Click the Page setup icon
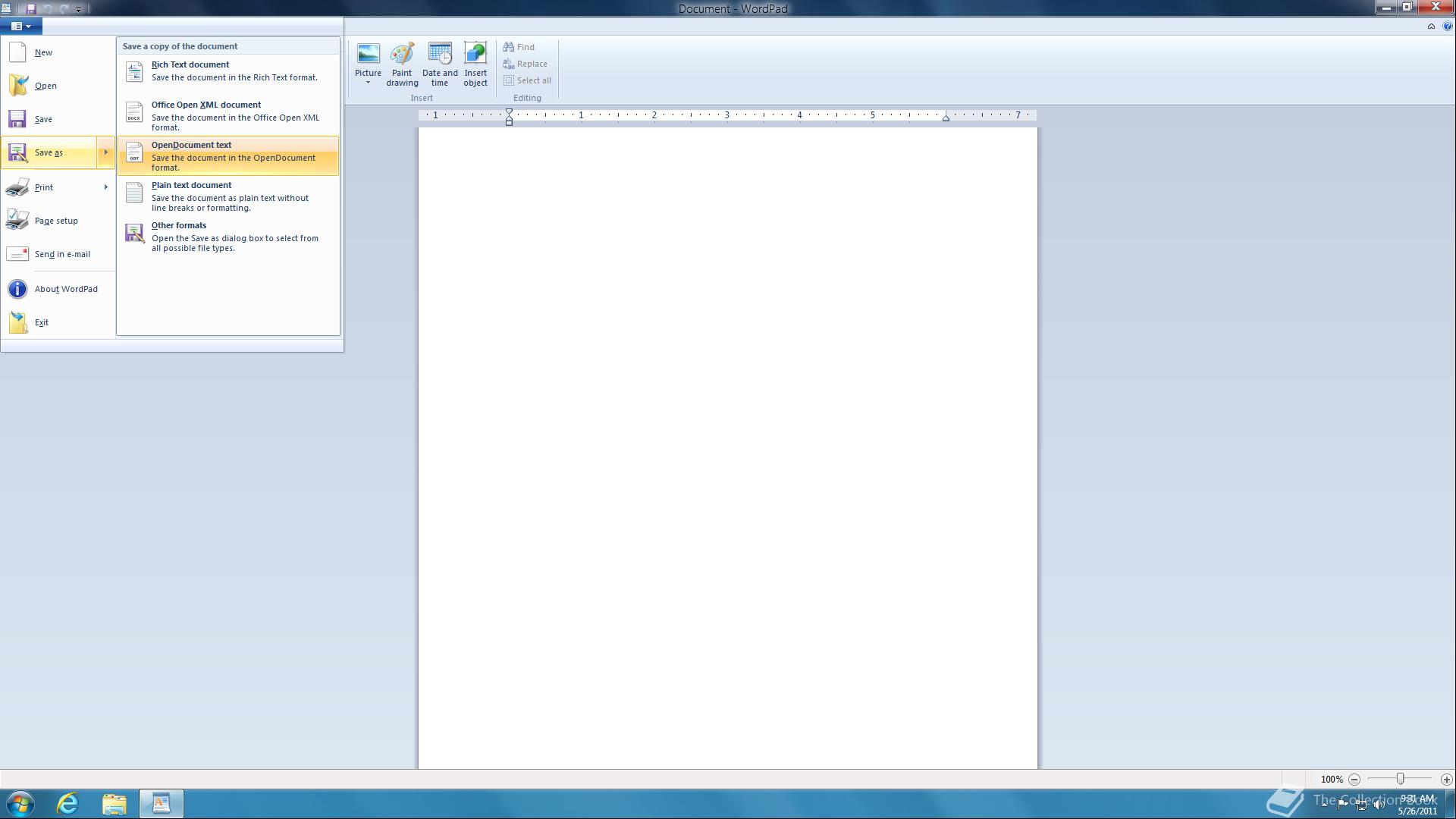 pyautogui.click(x=17, y=221)
